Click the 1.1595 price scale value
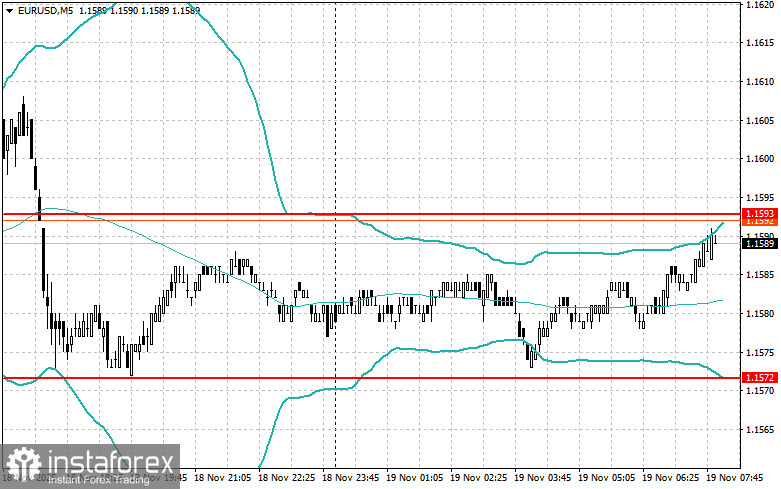The image size is (781, 489). click(760, 198)
